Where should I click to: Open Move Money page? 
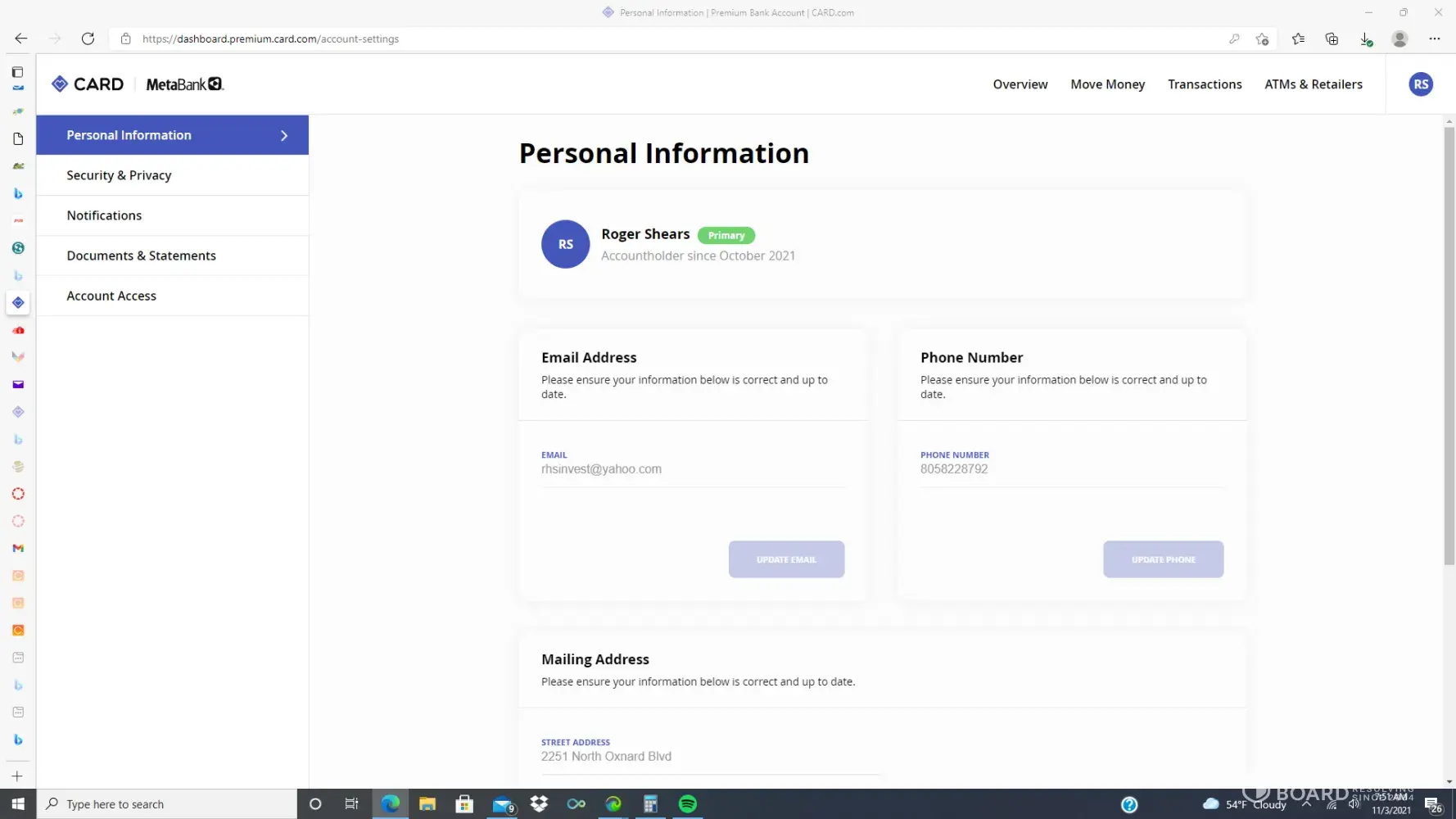(1107, 84)
